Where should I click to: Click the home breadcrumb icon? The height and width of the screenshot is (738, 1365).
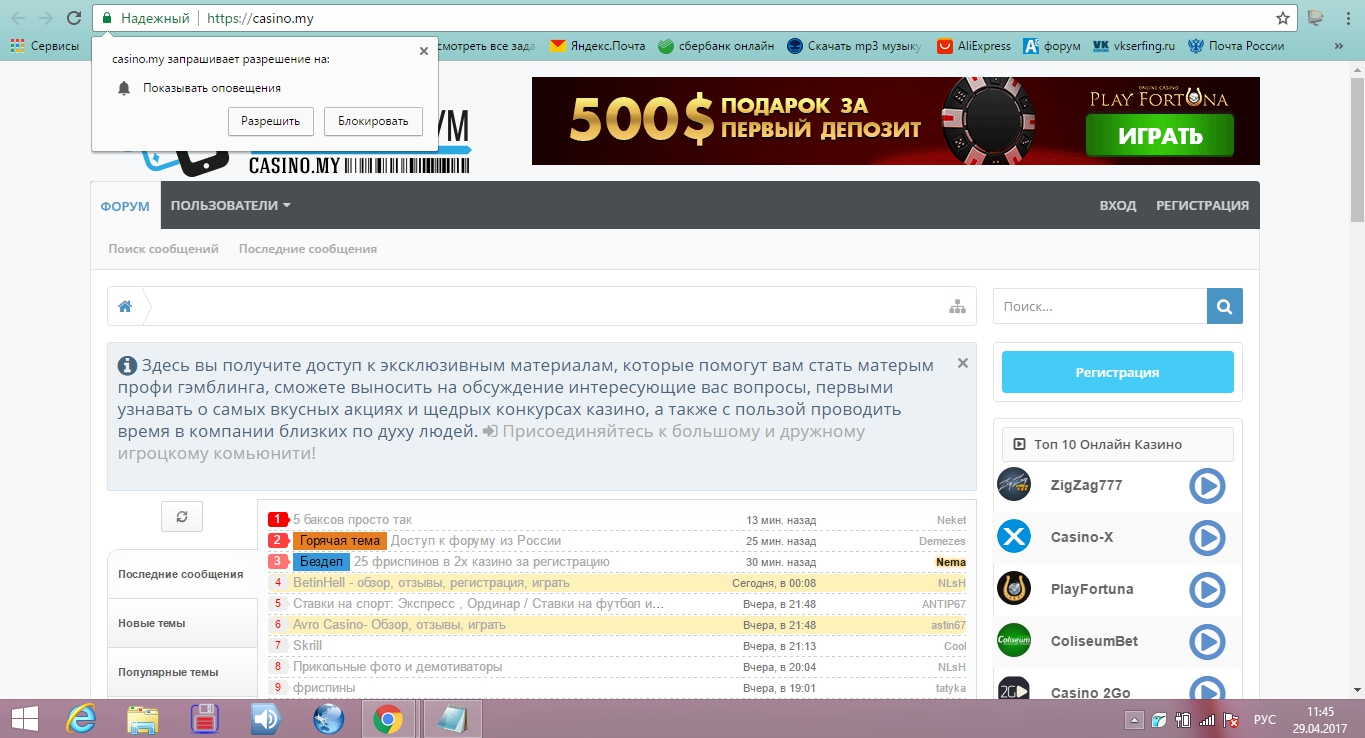click(x=125, y=307)
